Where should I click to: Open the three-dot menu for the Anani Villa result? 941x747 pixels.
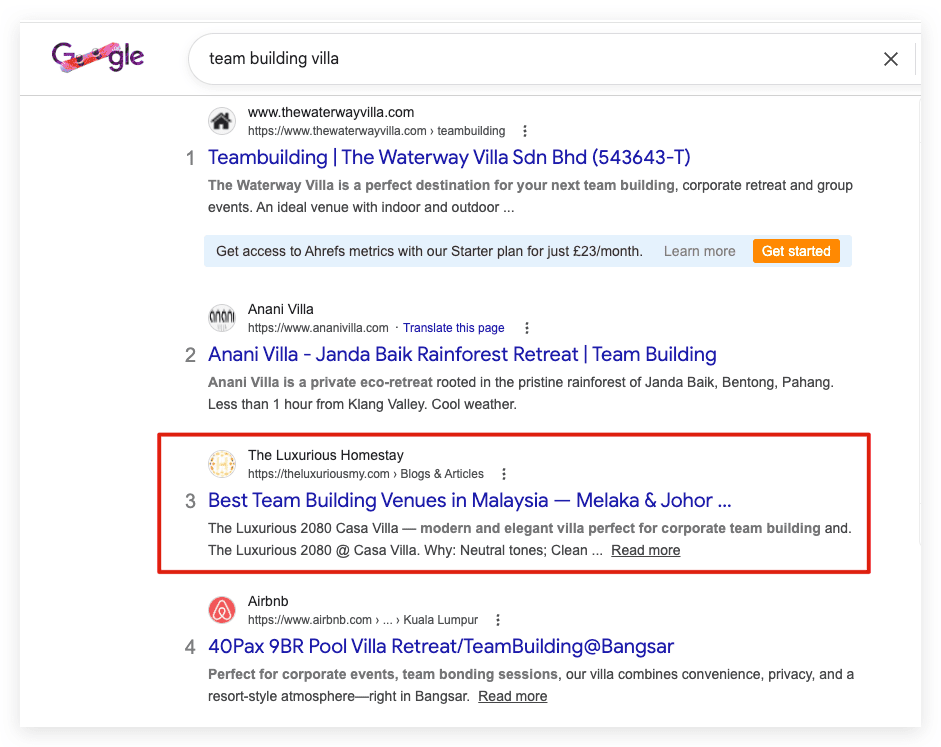point(526,328)
